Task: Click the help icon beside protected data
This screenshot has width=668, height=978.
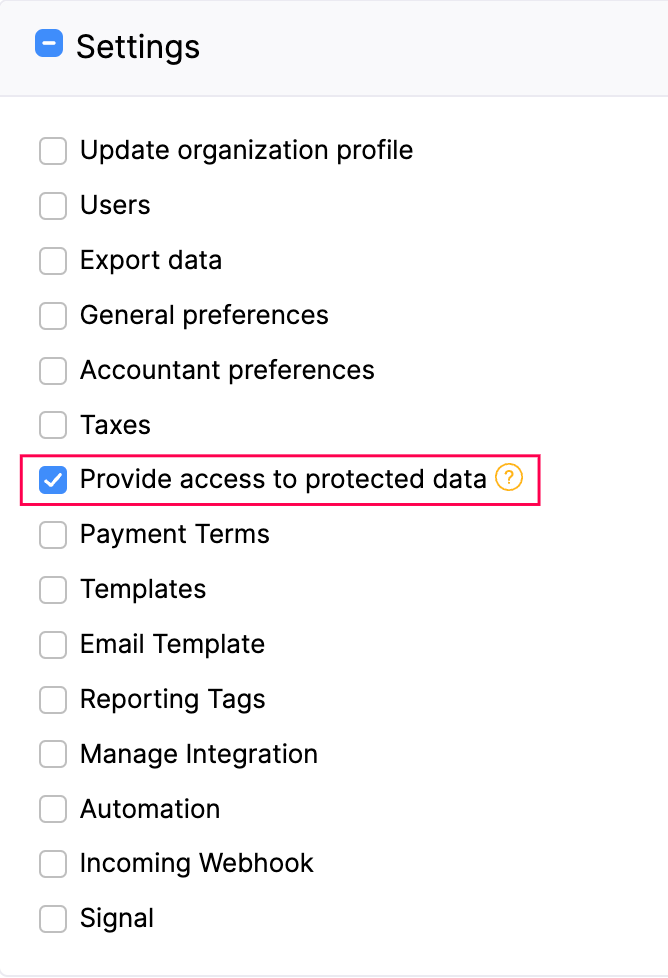Action: tap(509, 479)
